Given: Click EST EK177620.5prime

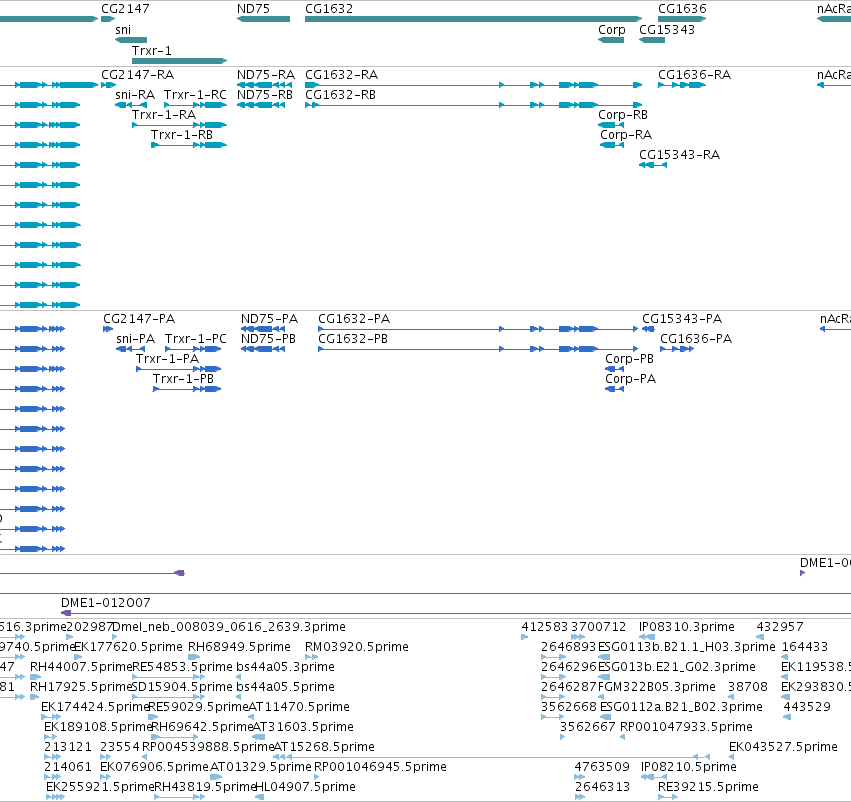Looking at the screenshot, I should click(x=128, y=647).
